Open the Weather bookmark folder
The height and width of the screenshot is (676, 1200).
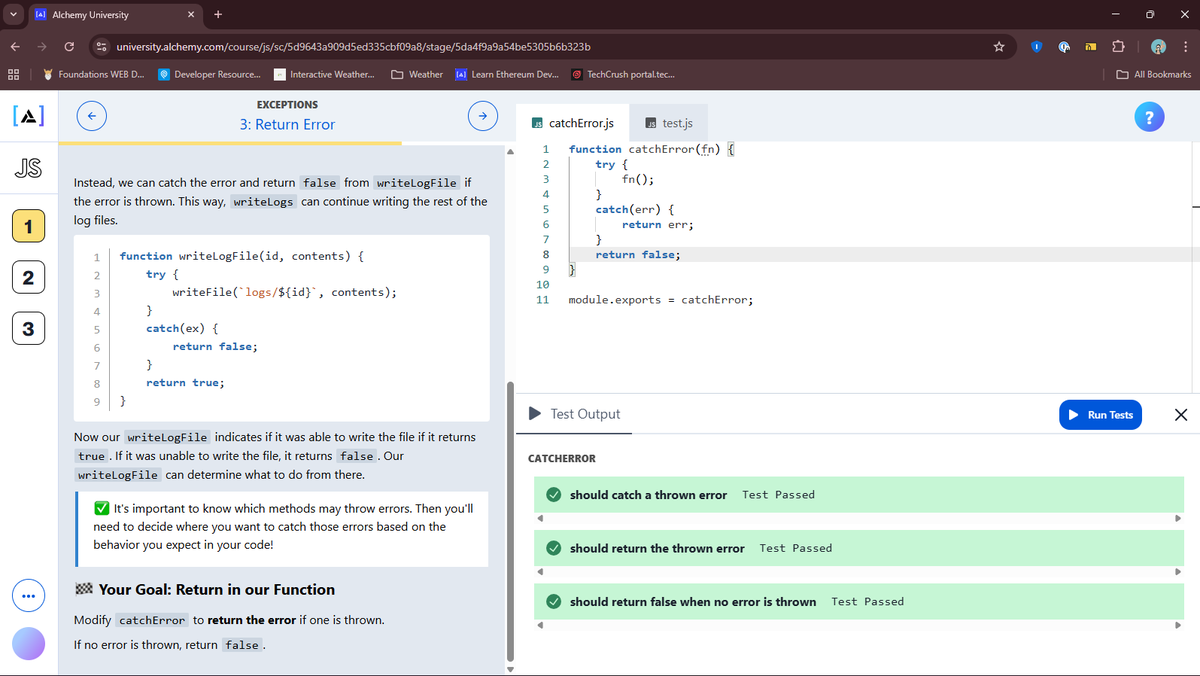(x=418, y=74)
